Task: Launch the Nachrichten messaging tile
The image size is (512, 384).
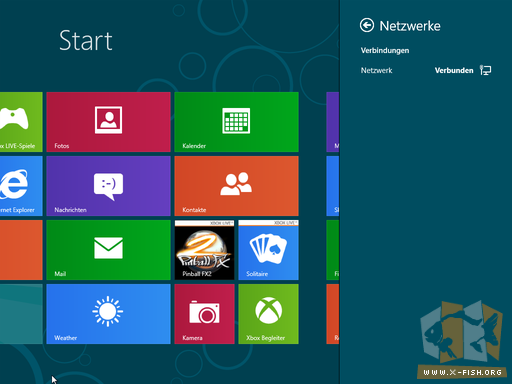Action: click(108, 186)
